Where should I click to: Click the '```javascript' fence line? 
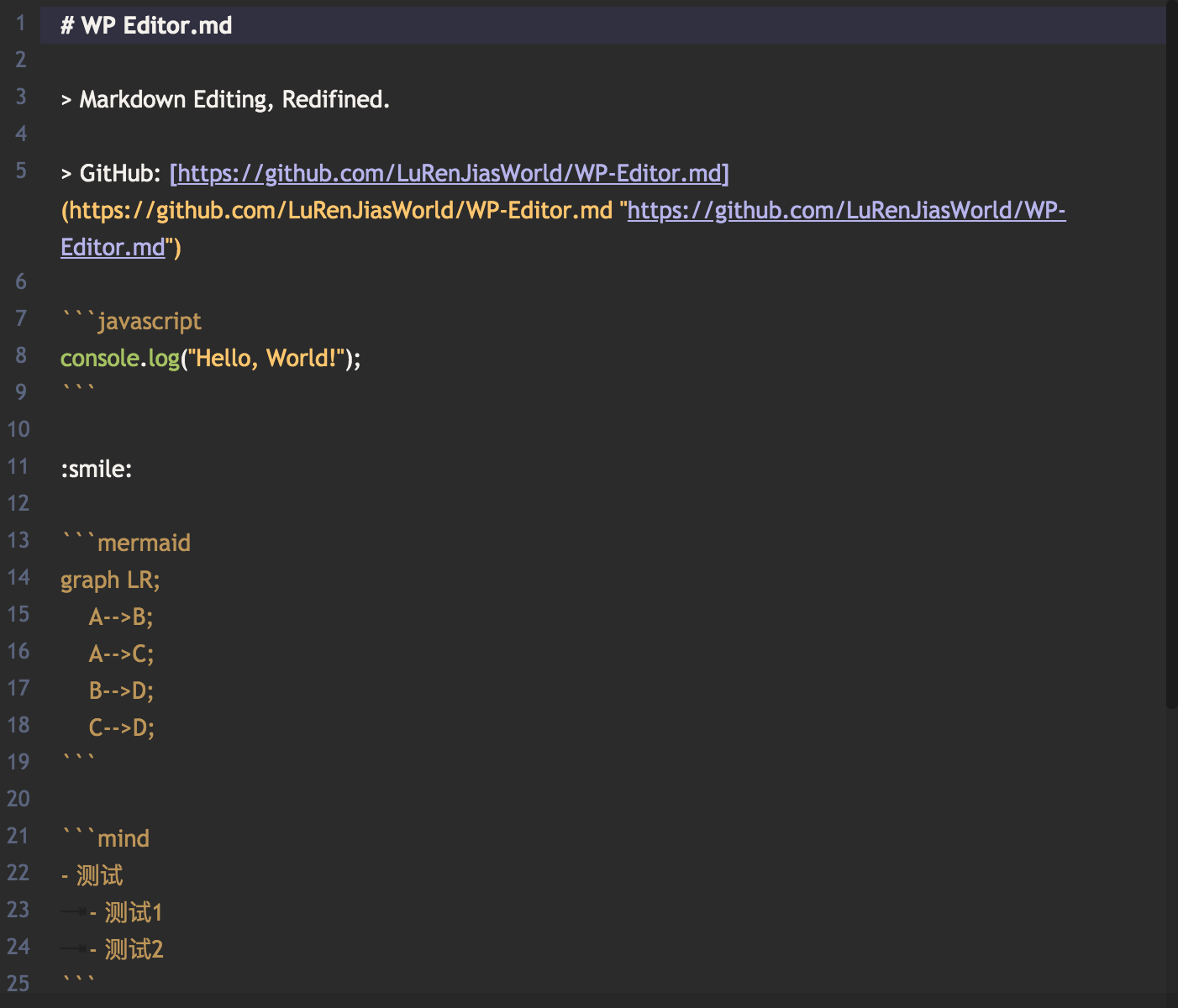(x=131, y=321)
